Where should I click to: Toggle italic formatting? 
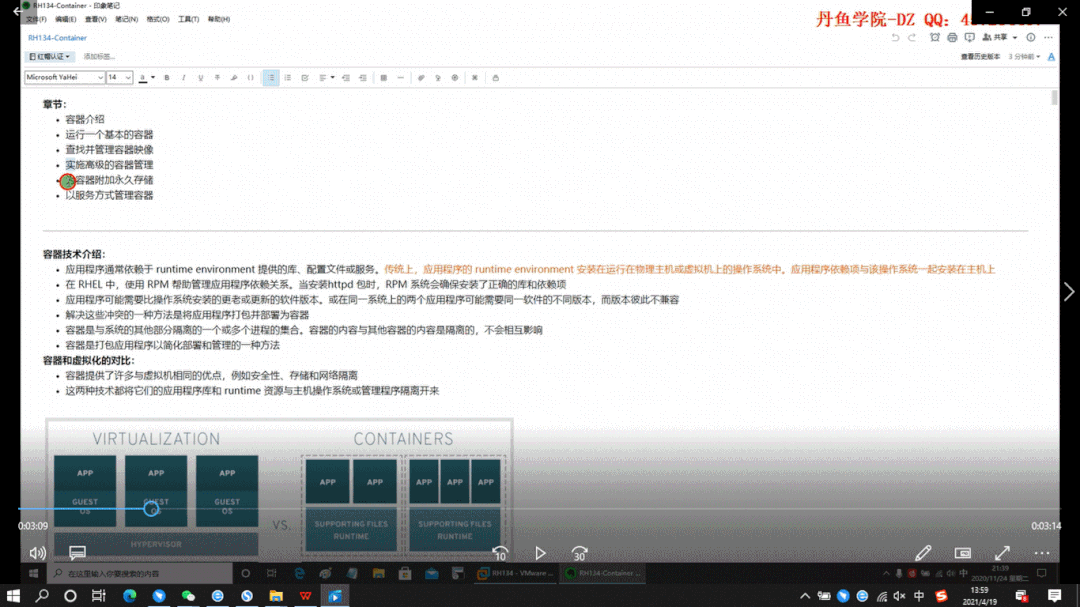click(183, 78)
